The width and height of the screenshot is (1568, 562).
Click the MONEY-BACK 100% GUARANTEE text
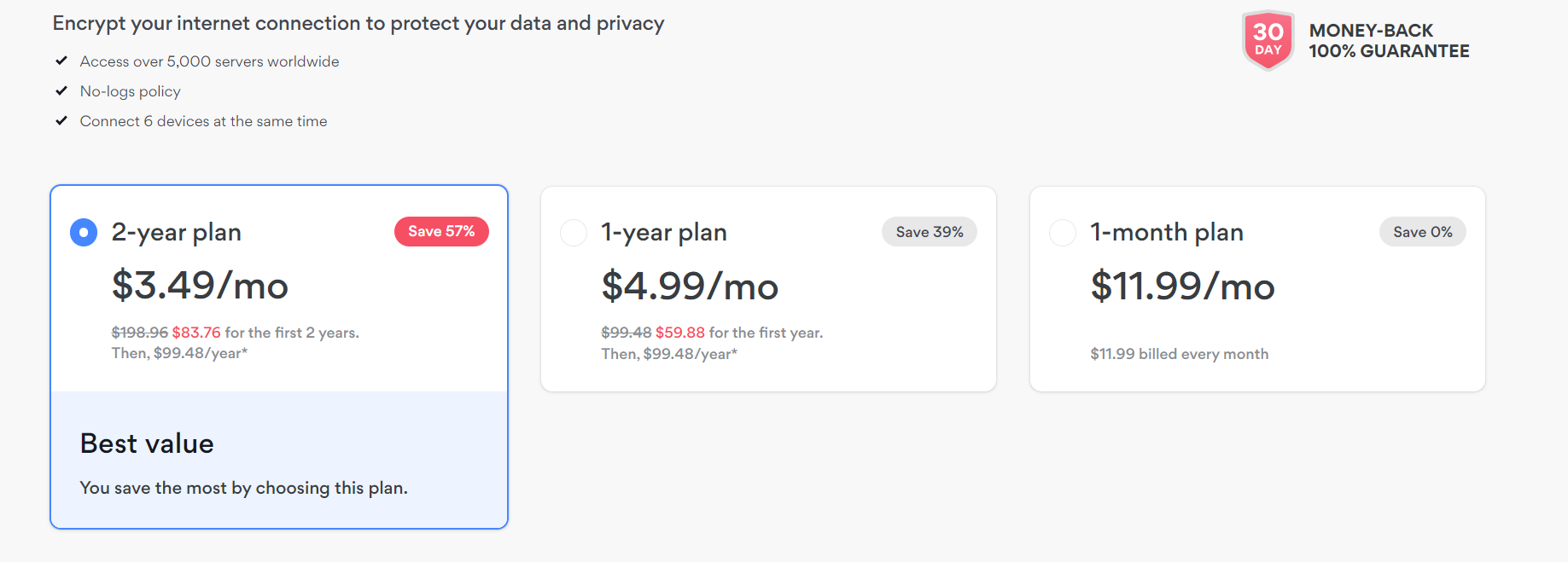(x=1390, y=41)
